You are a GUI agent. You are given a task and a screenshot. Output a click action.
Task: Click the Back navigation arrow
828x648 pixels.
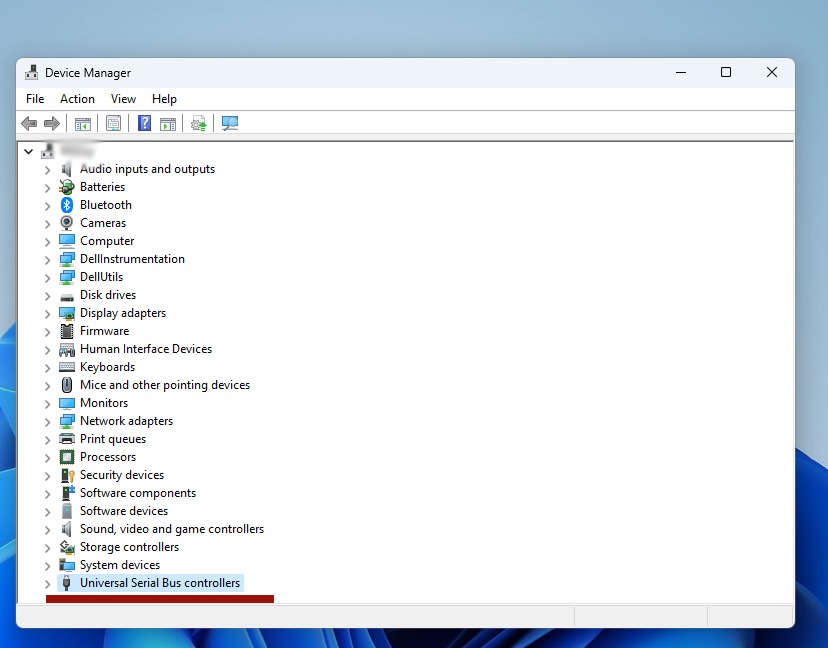click(x=28, y=123)
